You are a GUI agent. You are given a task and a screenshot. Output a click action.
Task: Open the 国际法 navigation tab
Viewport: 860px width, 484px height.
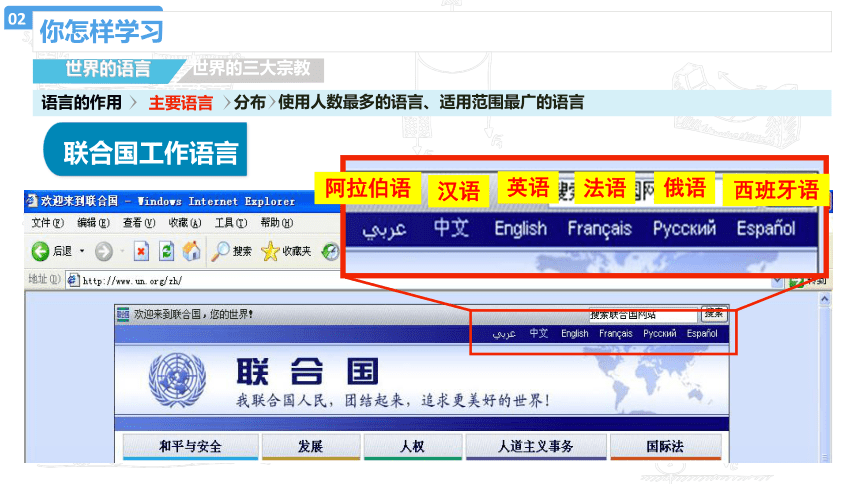(665, 446)
